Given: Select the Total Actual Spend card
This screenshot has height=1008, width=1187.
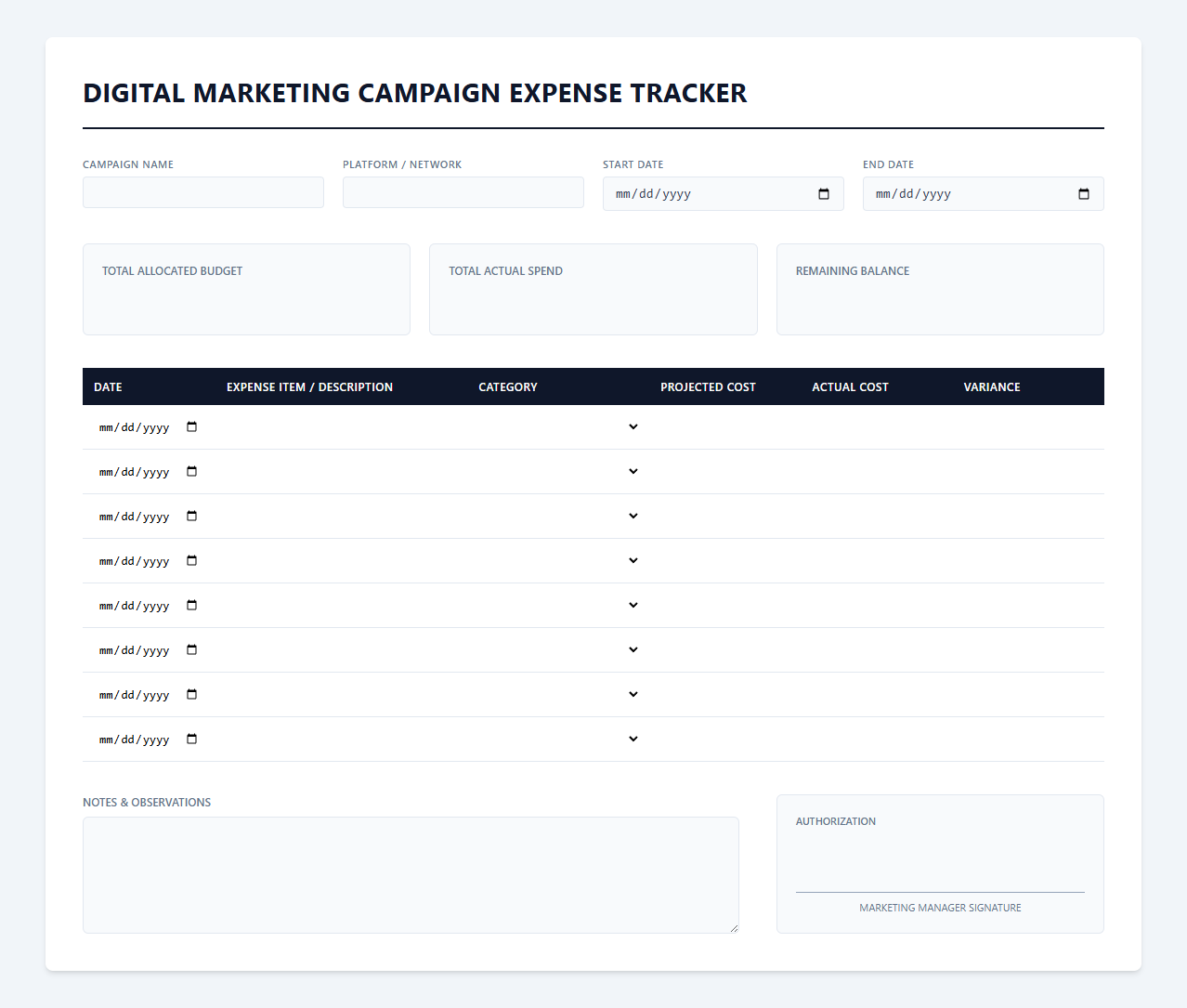Looking at the screenshot, I should 593,289.
